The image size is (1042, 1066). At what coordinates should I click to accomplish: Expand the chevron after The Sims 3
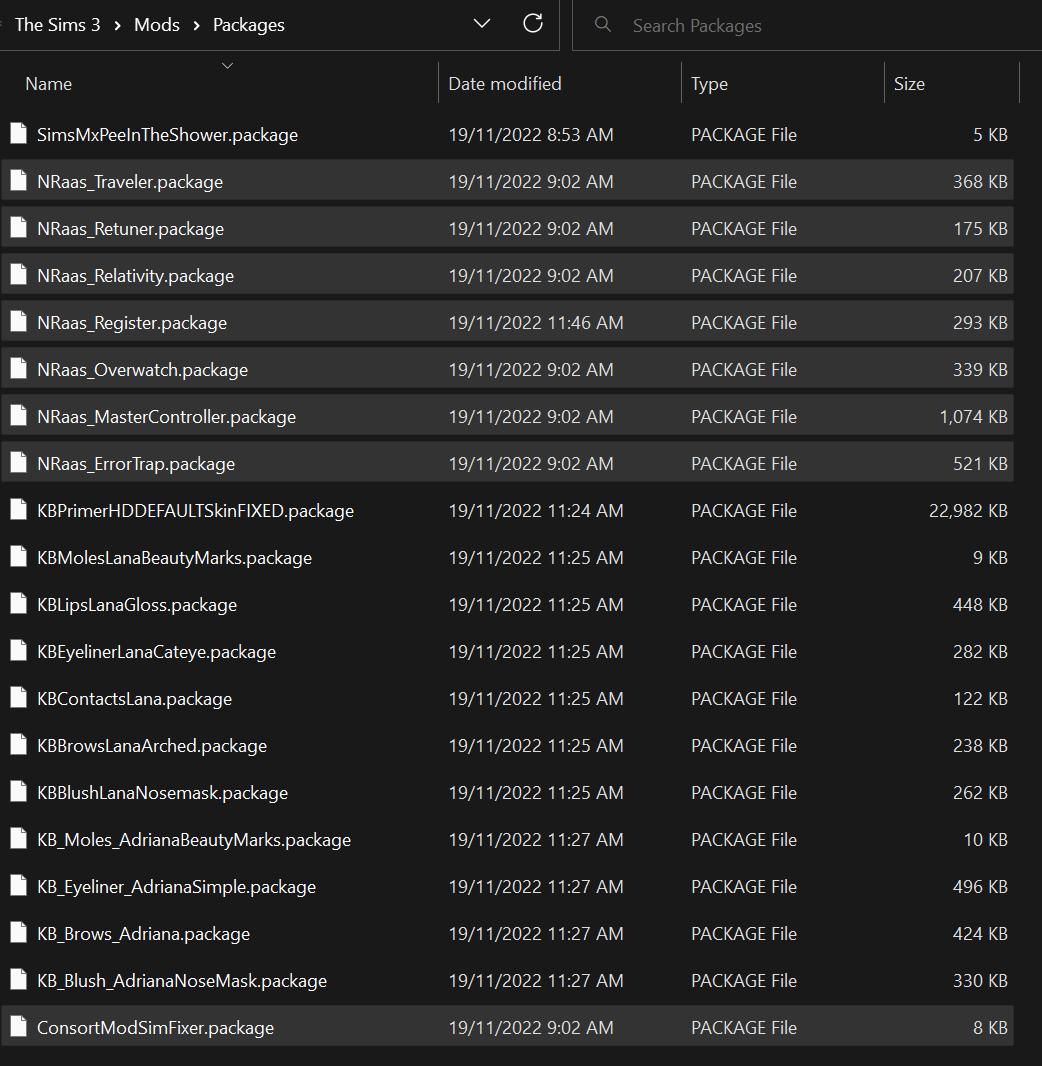118,25
